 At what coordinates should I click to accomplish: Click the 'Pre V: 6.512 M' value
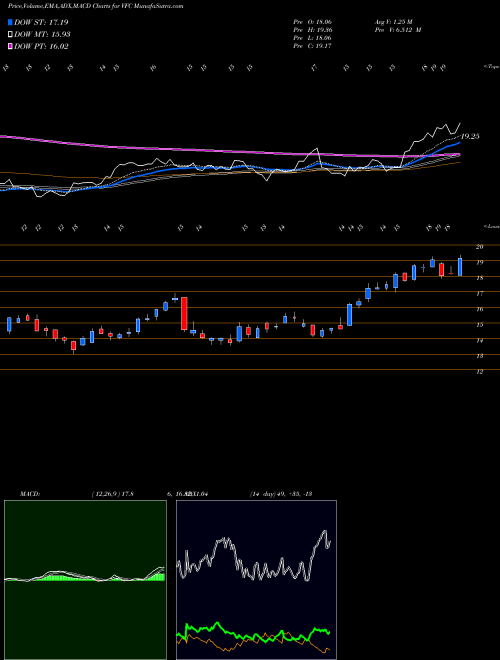(399, 30)
